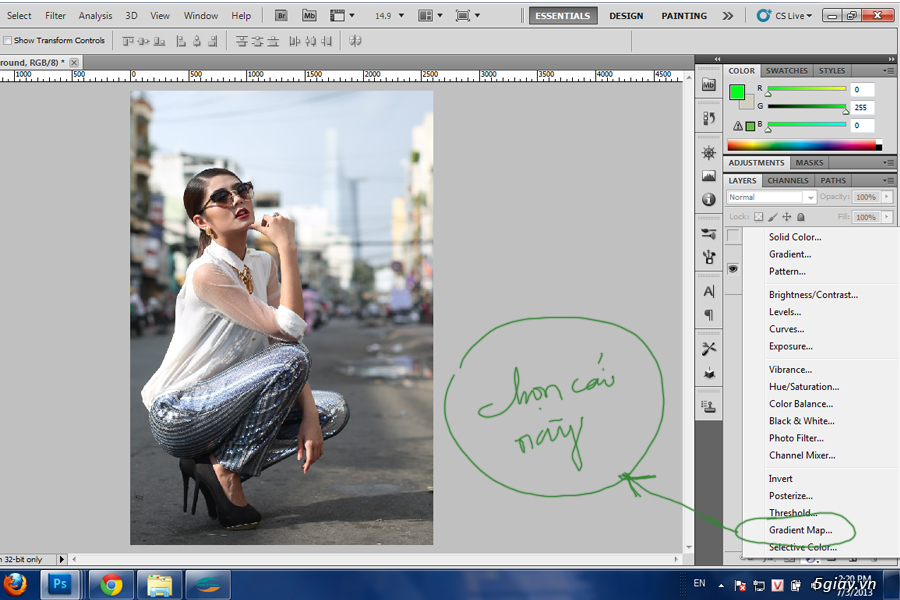Choose Gradient Map from the adjustment menu
Viewport: 900px width, 600px height.
800,530
